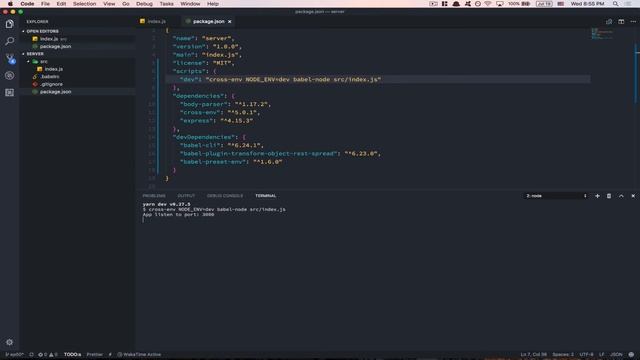Open the Debug menu

click(x=144, y=4)
